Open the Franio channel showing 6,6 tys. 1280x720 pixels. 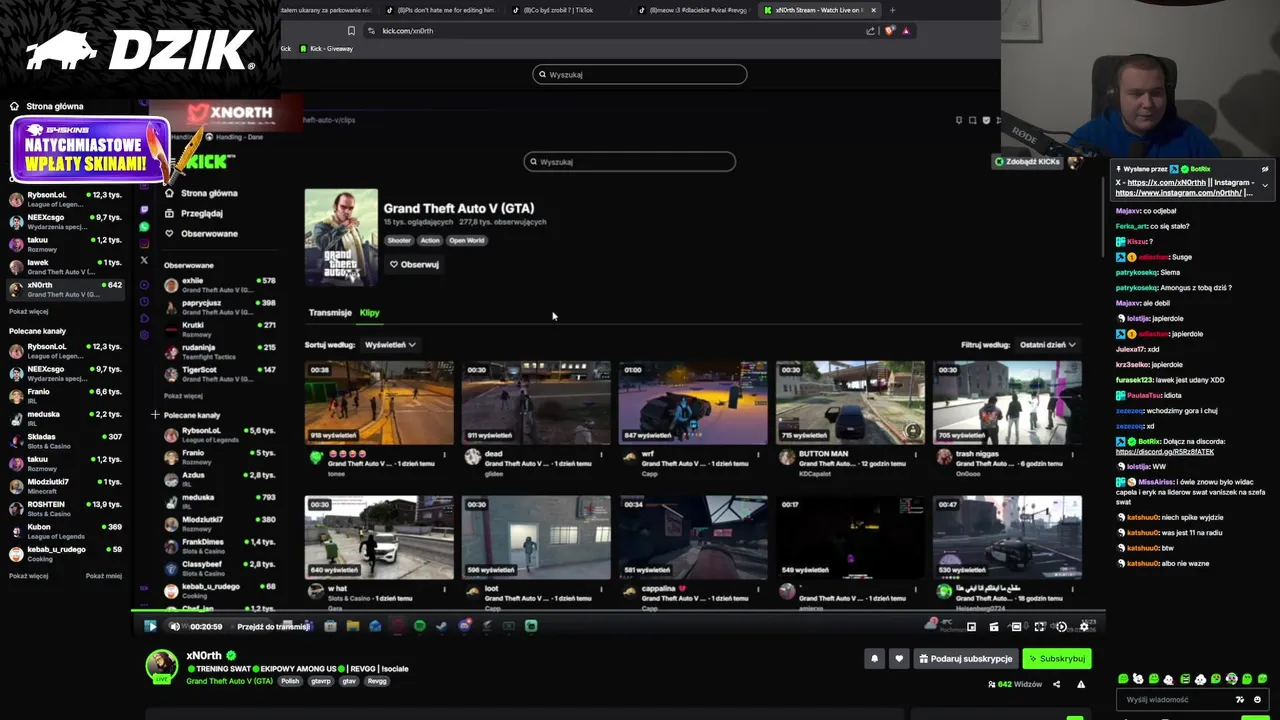point(65,396)
